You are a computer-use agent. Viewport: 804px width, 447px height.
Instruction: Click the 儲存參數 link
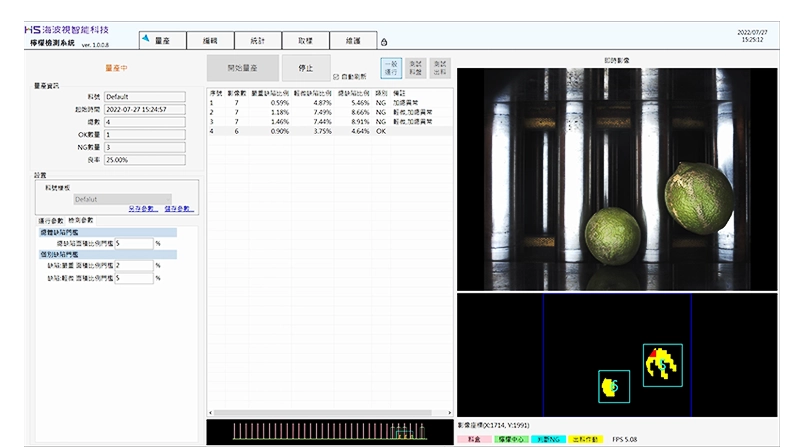coord(180,209)
